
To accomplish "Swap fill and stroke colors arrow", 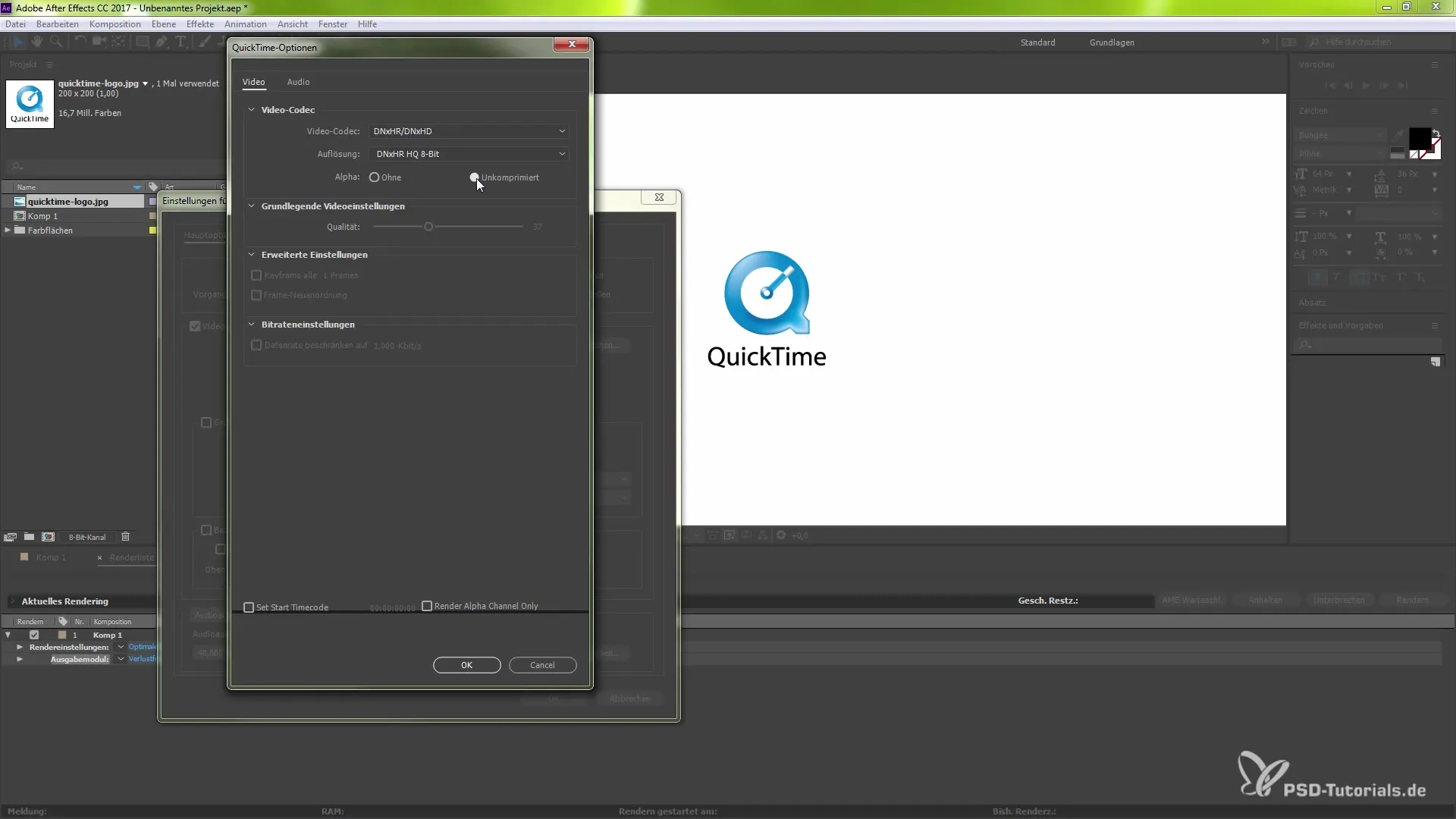I will 1436,133.
